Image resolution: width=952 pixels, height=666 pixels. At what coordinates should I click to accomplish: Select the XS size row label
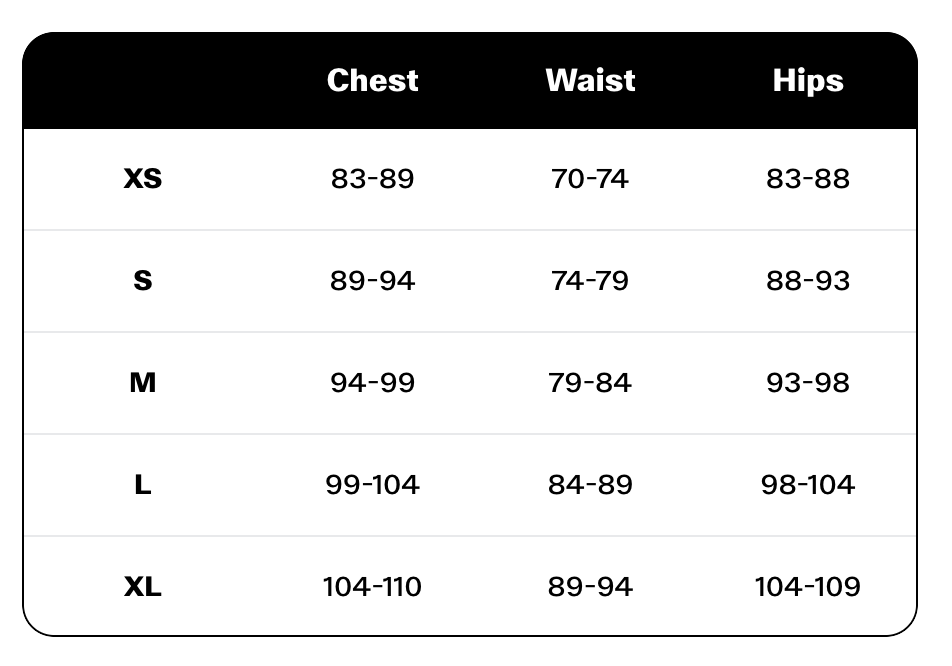(x=143, y=179)
